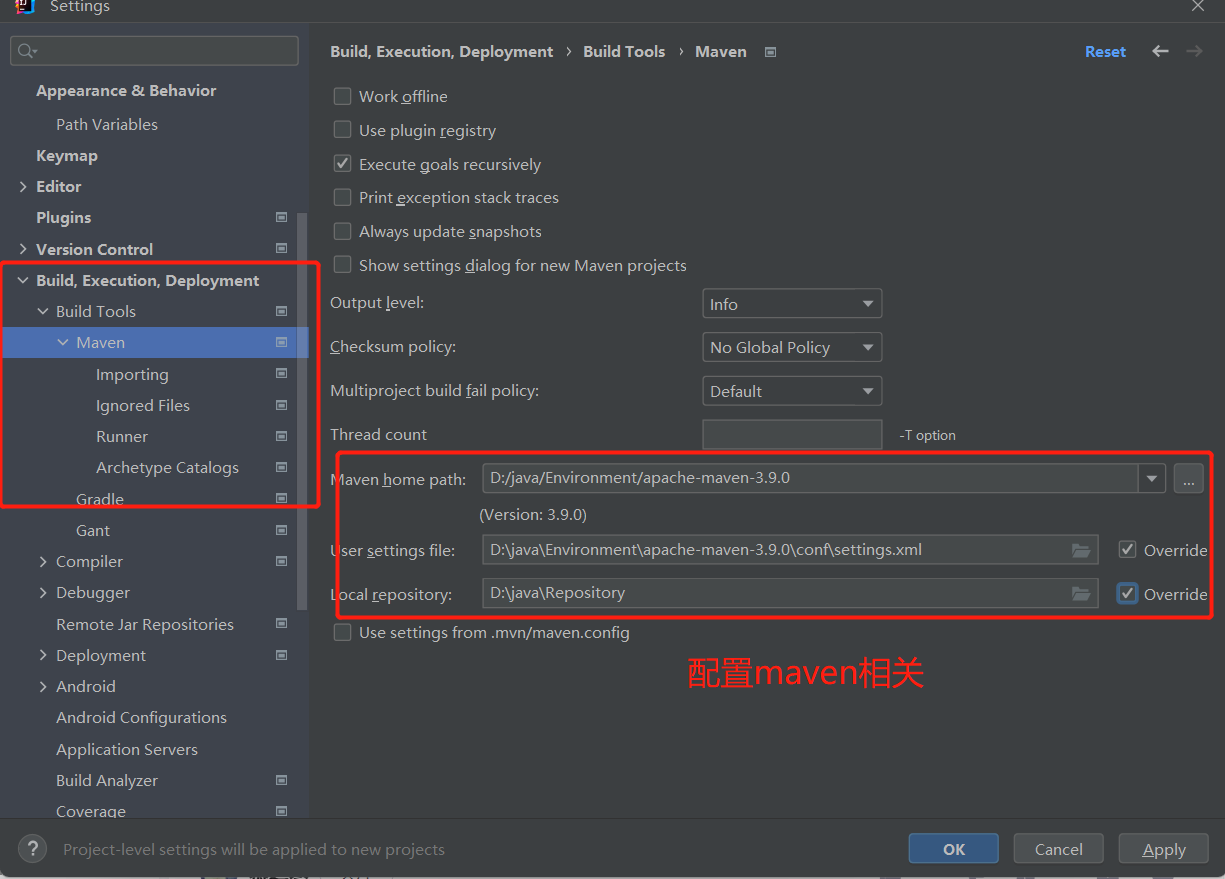Open help with the question mark button
This screenshot has width=1225, height=879.
pos(32,849)
